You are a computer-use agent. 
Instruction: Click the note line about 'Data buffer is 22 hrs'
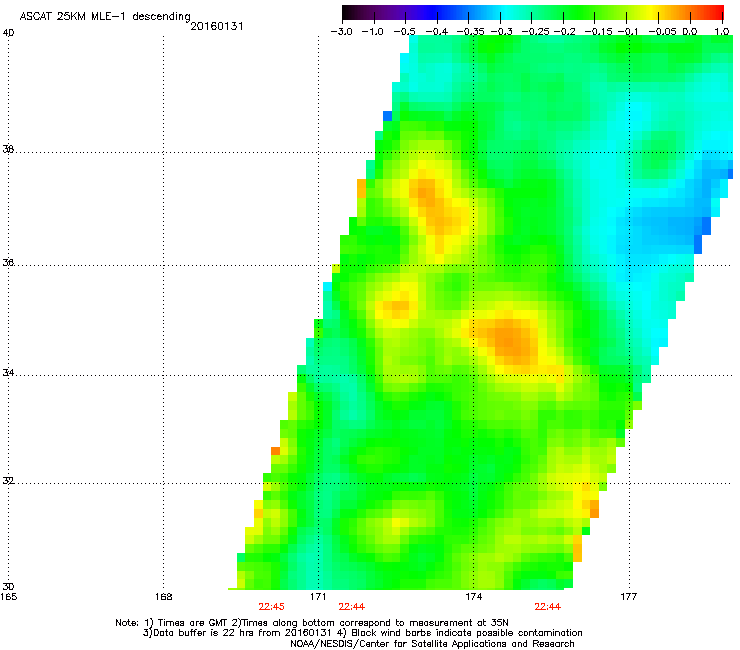(362, 633)
